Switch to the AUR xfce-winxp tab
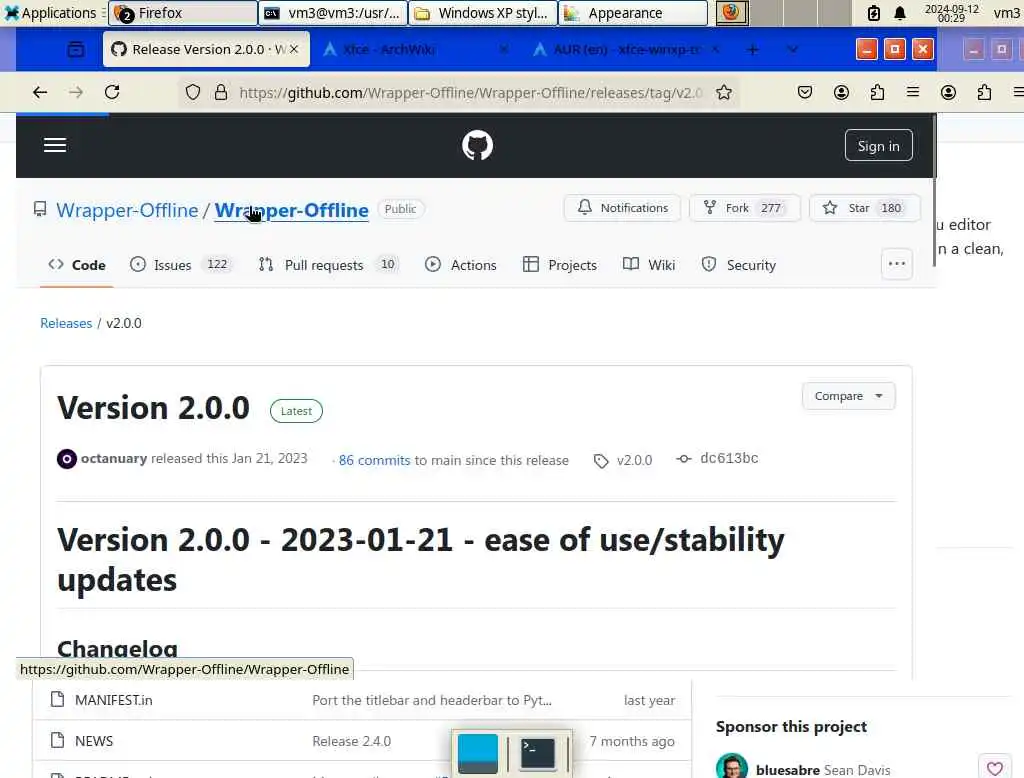 pyautogui.click(x=626, y=50)
